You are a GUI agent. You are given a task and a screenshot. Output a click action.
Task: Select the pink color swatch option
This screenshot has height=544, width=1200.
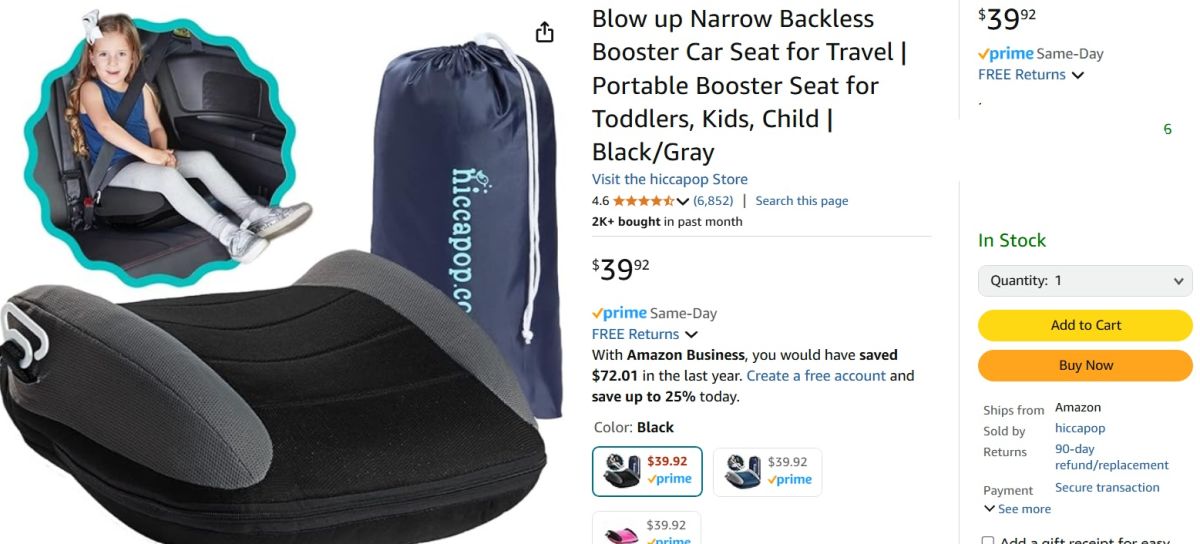[x=647, y=528]
